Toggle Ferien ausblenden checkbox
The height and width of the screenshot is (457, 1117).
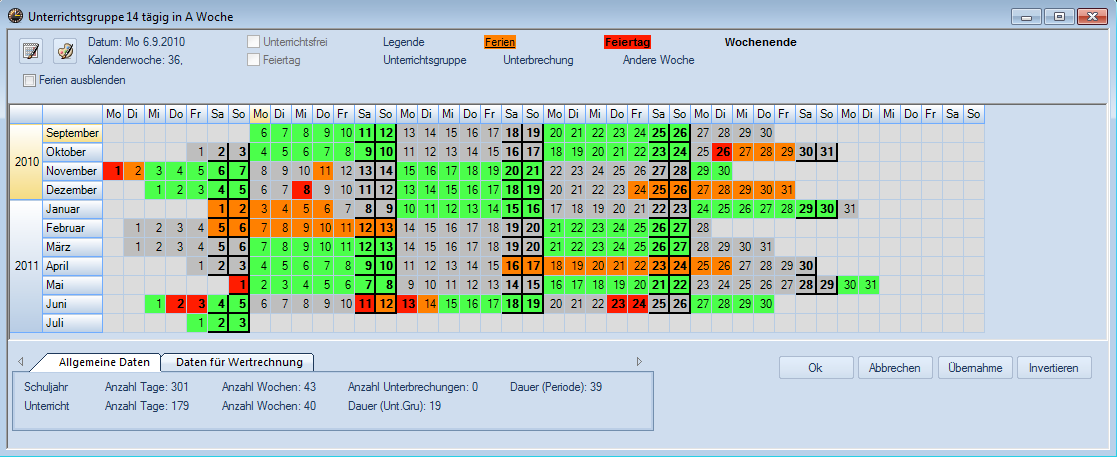pyautogui.click(x=30, y=80)
